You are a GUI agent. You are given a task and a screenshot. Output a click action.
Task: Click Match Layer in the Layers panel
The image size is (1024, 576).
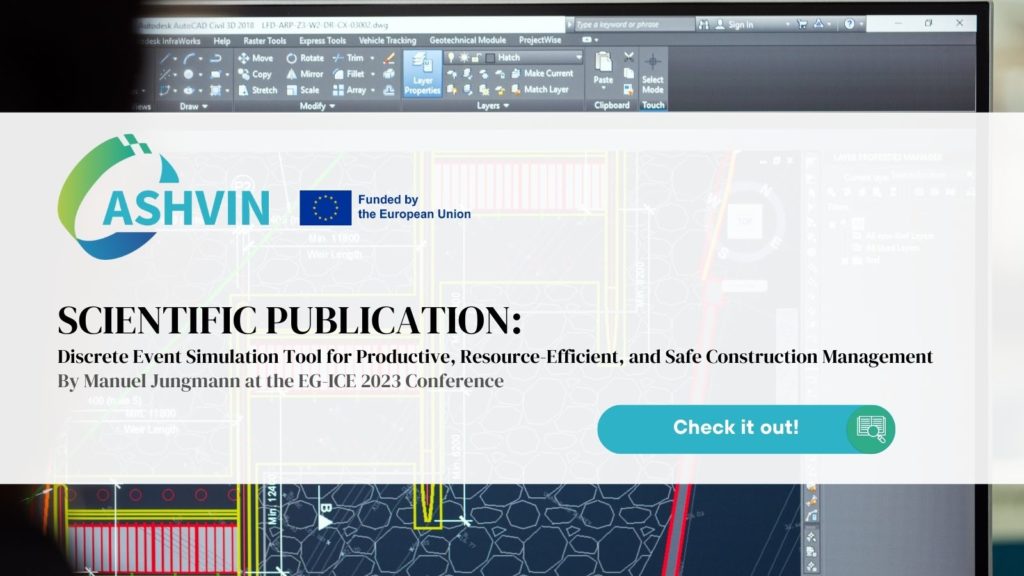(539, 89)
